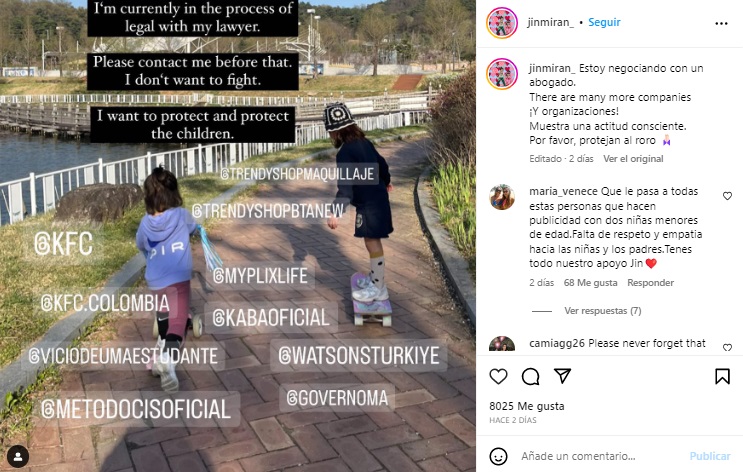Open 68 Me gusta on comment
The image size is (743, 472).
pyautogui.click(x=590, y=283)
